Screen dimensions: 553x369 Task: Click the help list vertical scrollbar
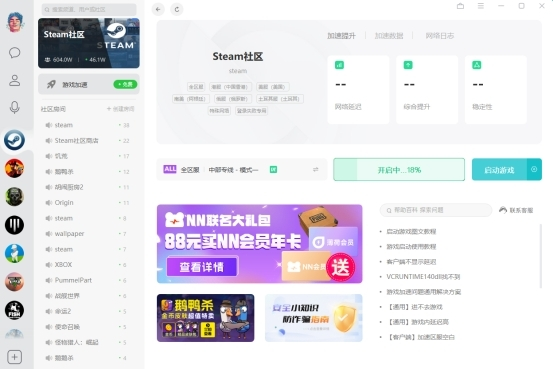click(x=541, y=256)
